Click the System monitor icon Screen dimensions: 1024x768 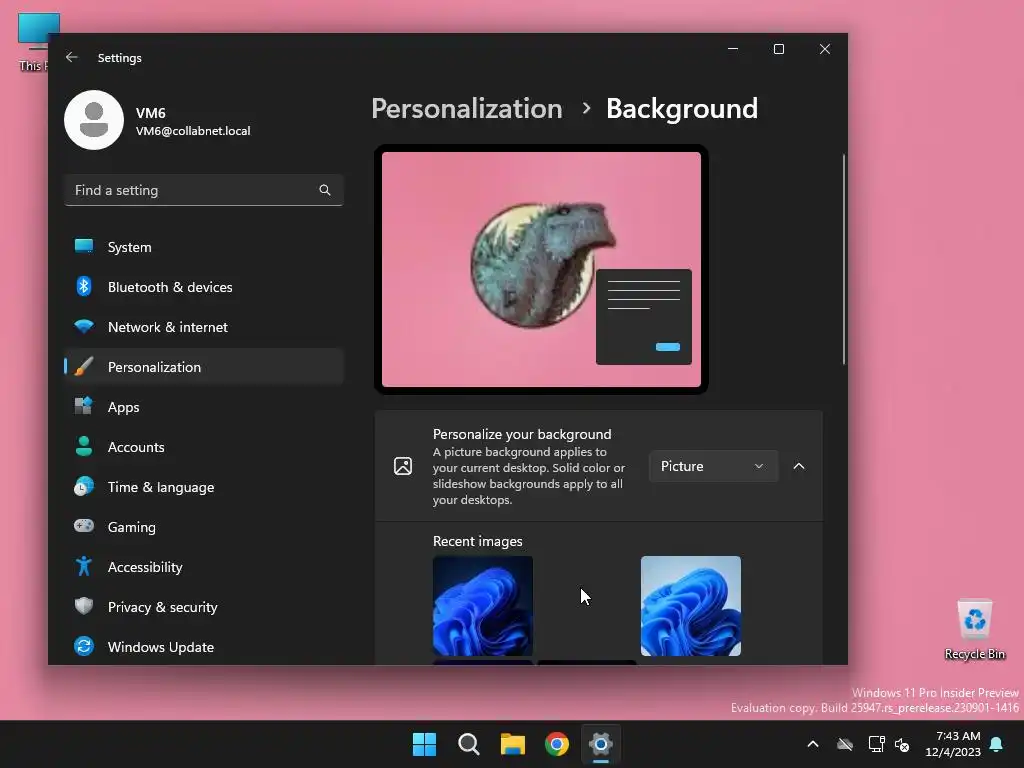84,246
